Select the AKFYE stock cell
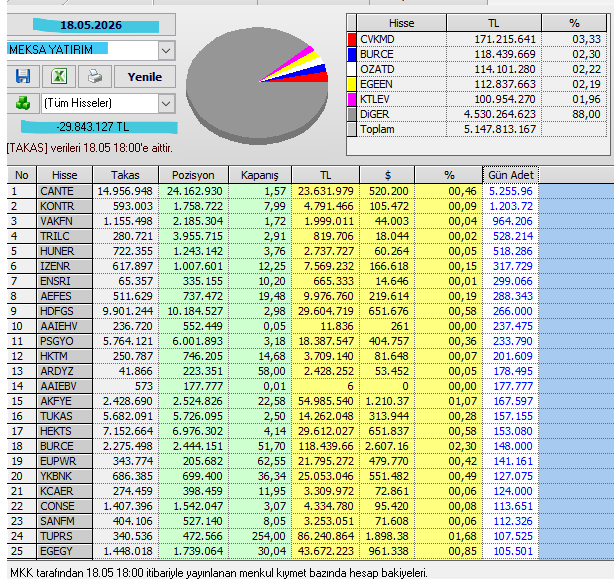This screenshot has width=614, height=579. 65,401
